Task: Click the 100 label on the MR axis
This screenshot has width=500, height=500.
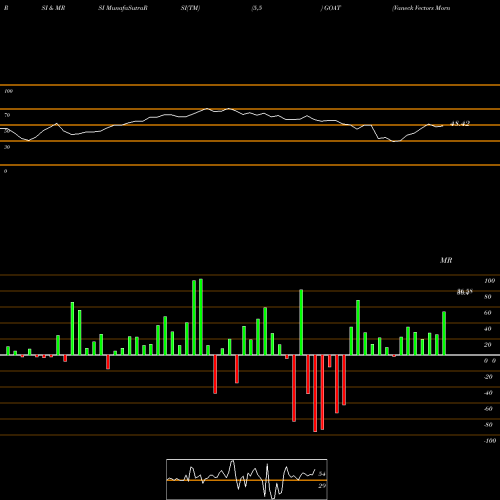Action: (x=489, y=281)
